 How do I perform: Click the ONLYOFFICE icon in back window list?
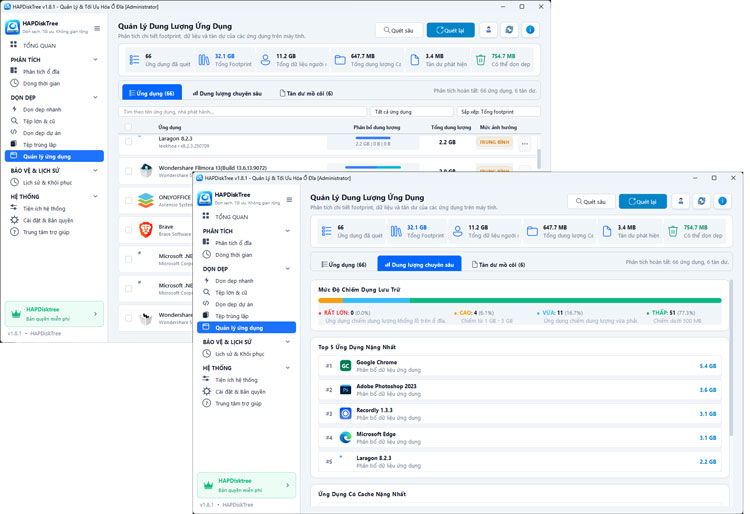pos(146,200)
